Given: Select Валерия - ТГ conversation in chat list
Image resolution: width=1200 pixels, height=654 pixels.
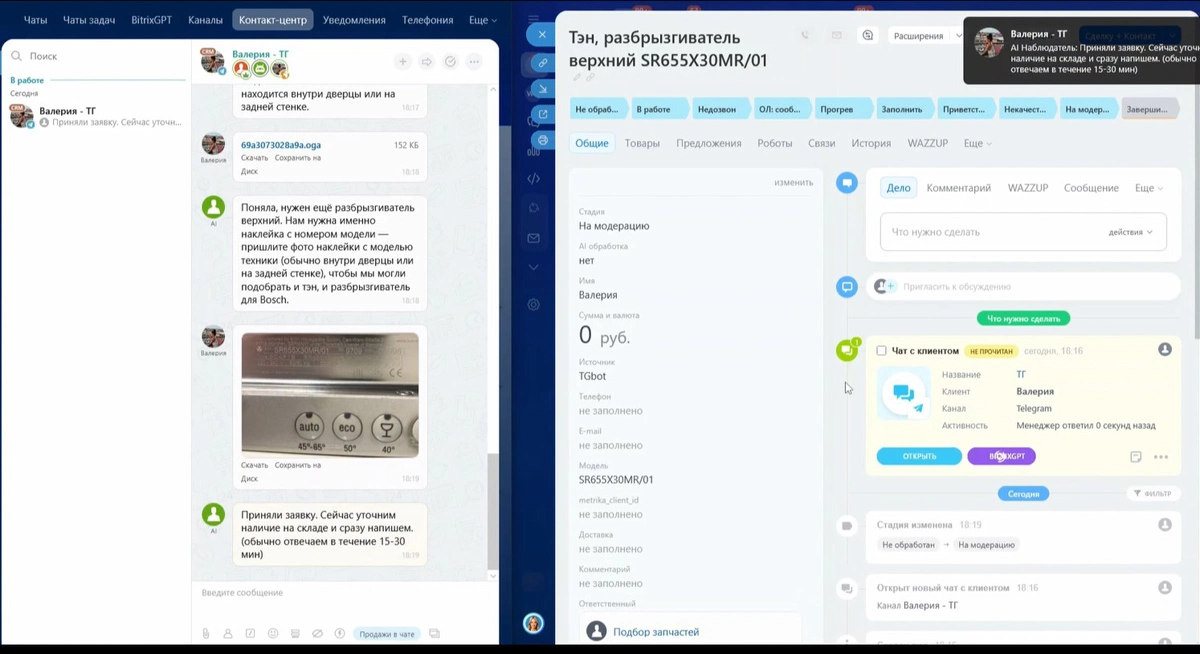Looking at the screenshot, I should [x=95, y=117].
